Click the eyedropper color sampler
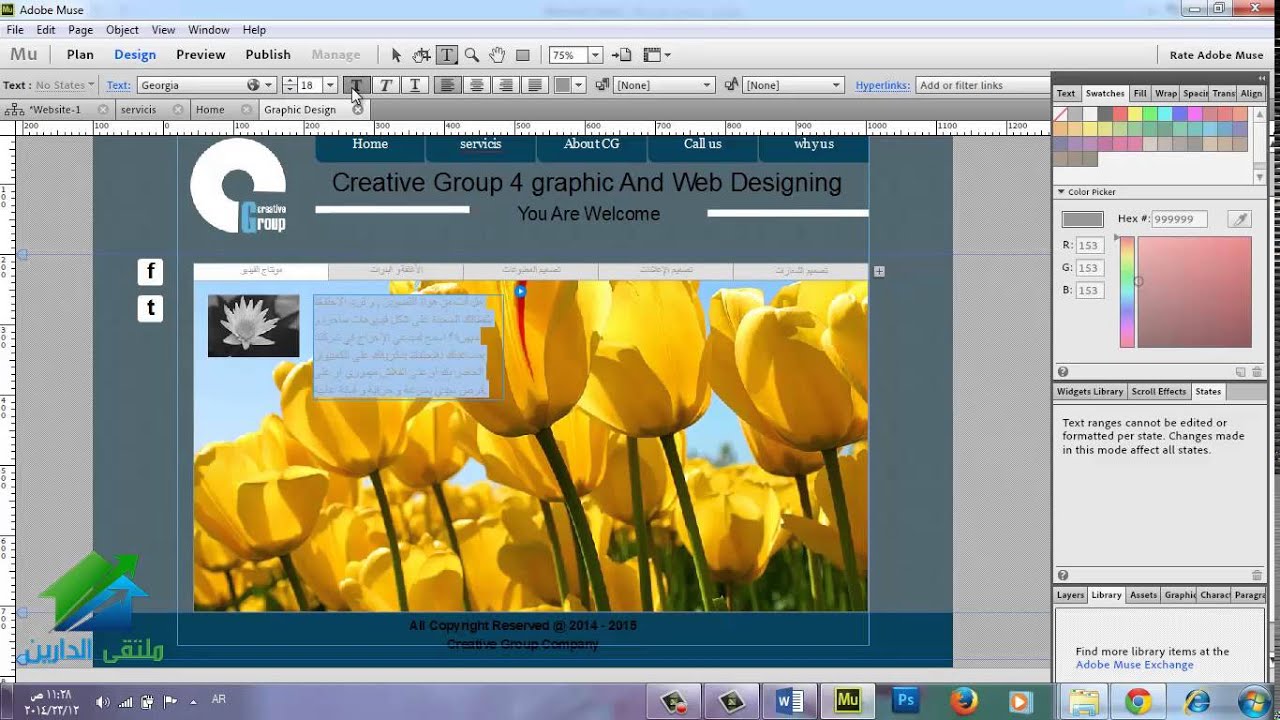The image size is (1280, 720). [1239, 219]
